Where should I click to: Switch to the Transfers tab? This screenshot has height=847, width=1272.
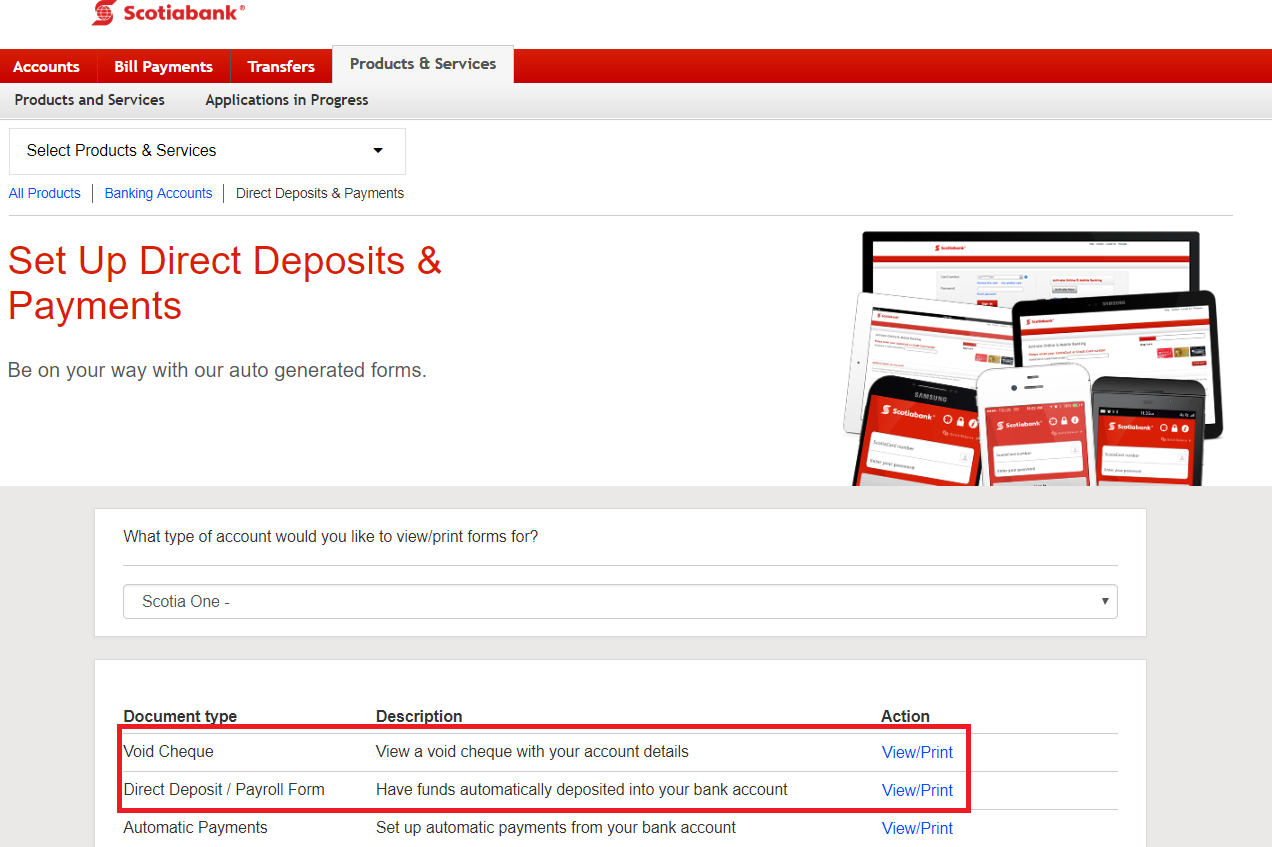(281, 66)
